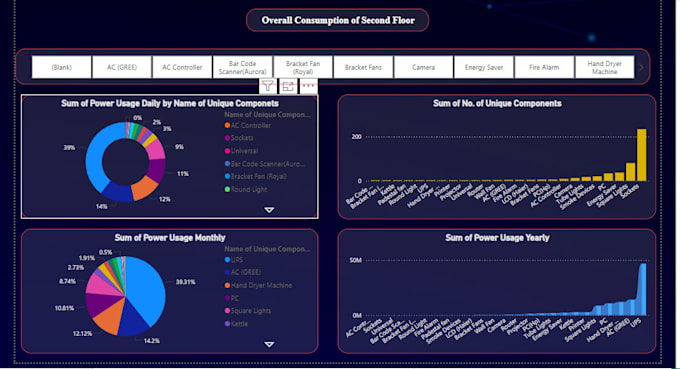The height and width of the screenshot is (369, 680).
Task: Click the Bracket Fan (Royal) legend marker
Action: 227,176
